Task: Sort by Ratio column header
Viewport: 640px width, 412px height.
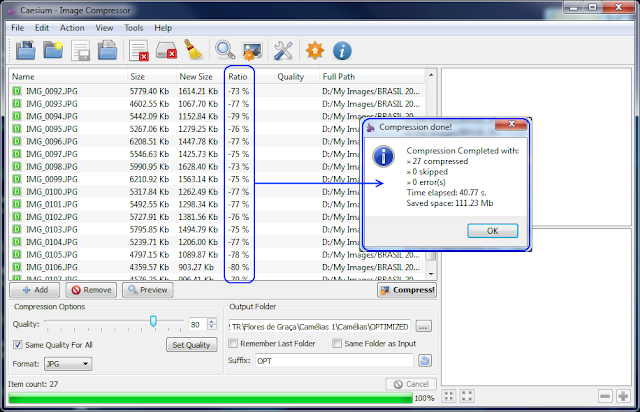Action: pyautogui.click(x=249, y=76)
